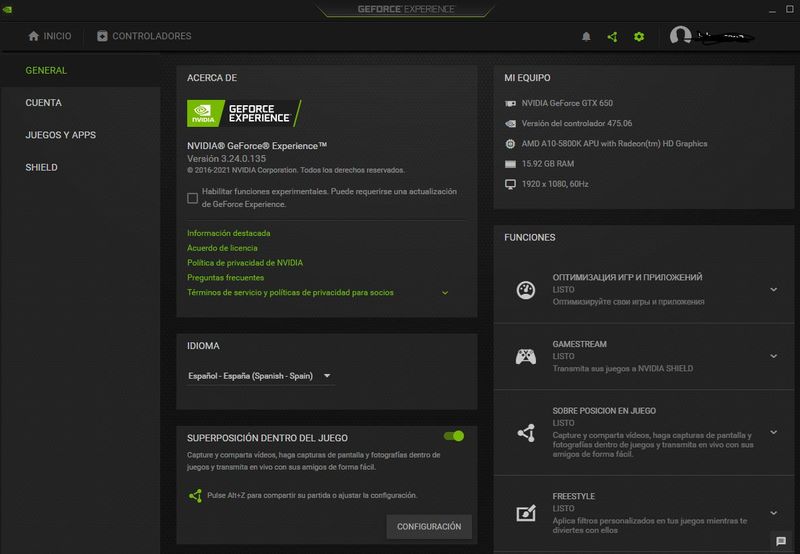
Task: Open the feedback chat icon
Action: (781, 541)
